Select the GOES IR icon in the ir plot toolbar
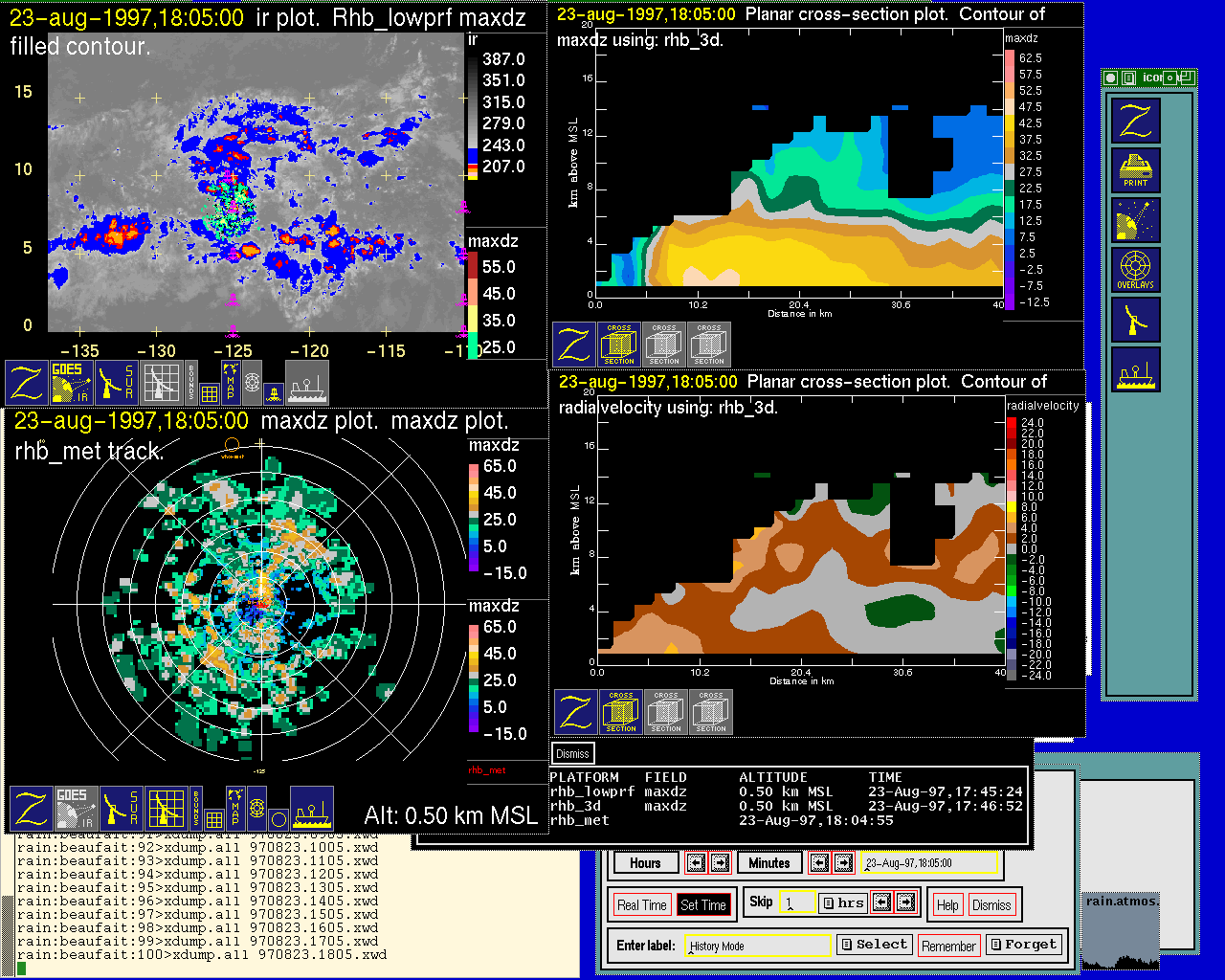 pos(72,382)
